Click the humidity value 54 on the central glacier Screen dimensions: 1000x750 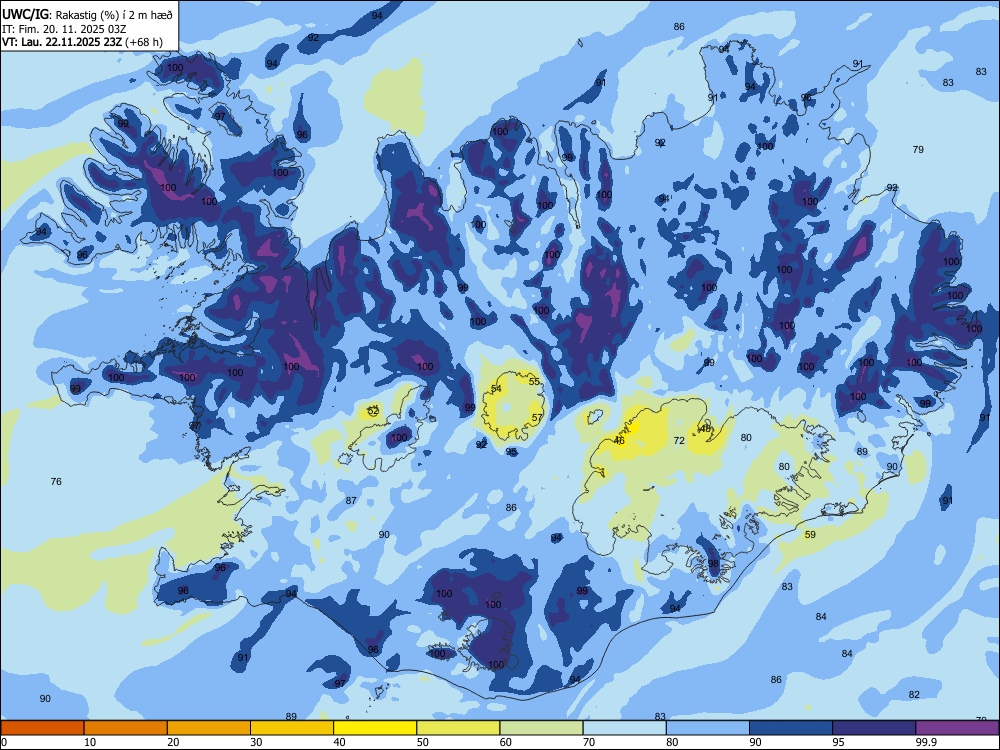click(496, 388)
